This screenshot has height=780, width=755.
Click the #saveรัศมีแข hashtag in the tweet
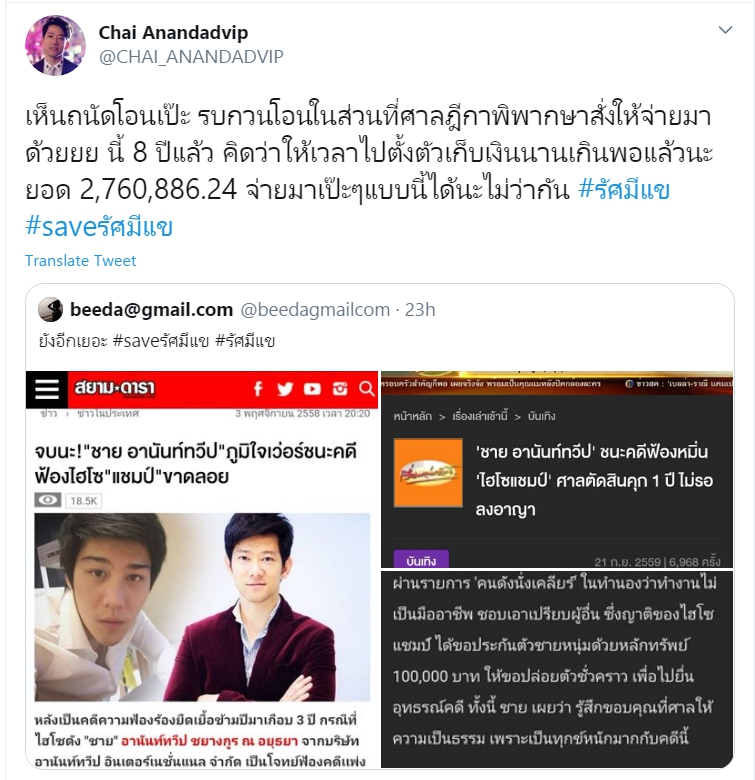99,227
